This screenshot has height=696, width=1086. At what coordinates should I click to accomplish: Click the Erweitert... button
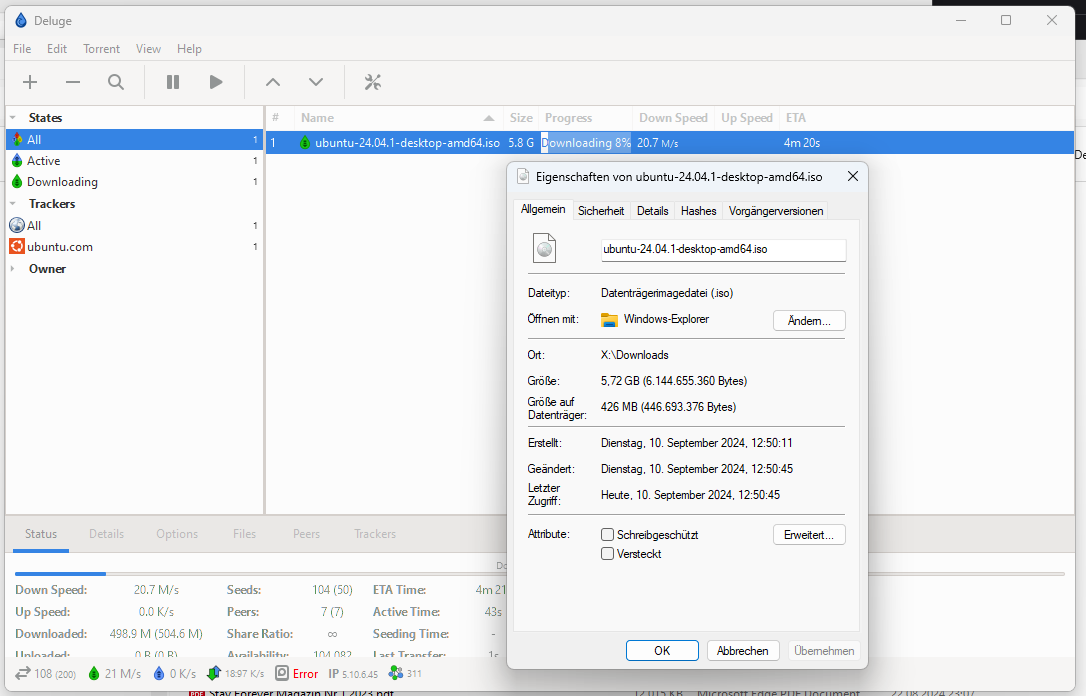point(809,535)
